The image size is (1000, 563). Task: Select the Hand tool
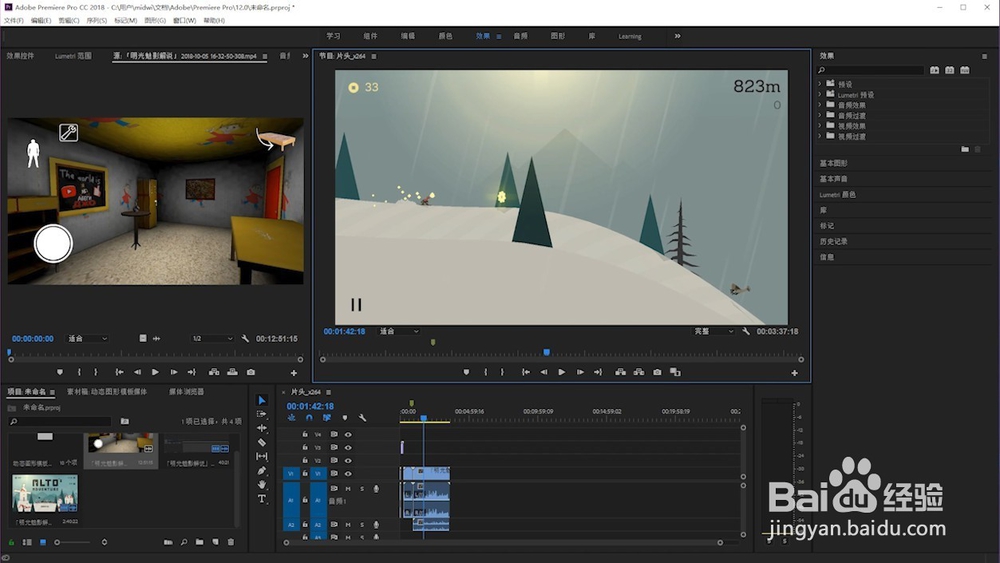coord(261,485)
